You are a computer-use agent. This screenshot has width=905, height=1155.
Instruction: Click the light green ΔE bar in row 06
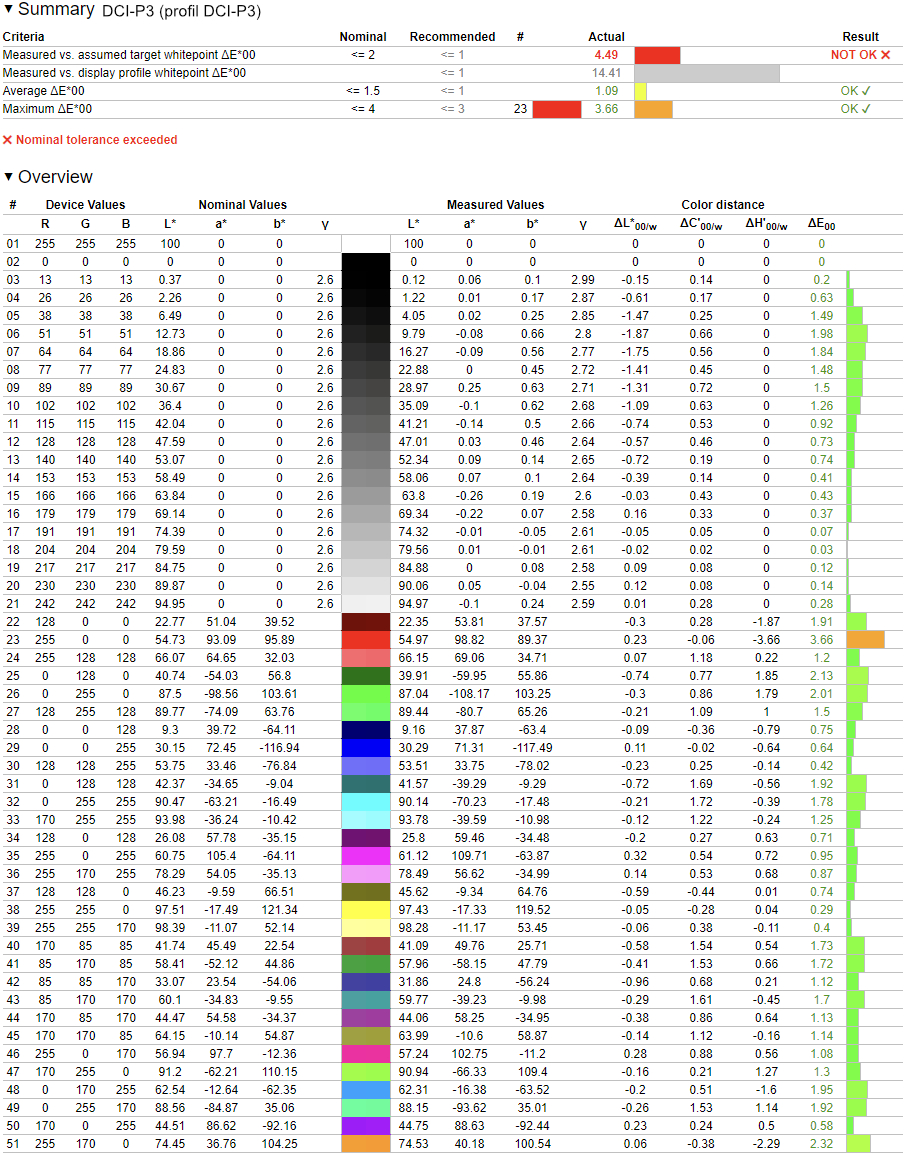[x=857, y=334]
